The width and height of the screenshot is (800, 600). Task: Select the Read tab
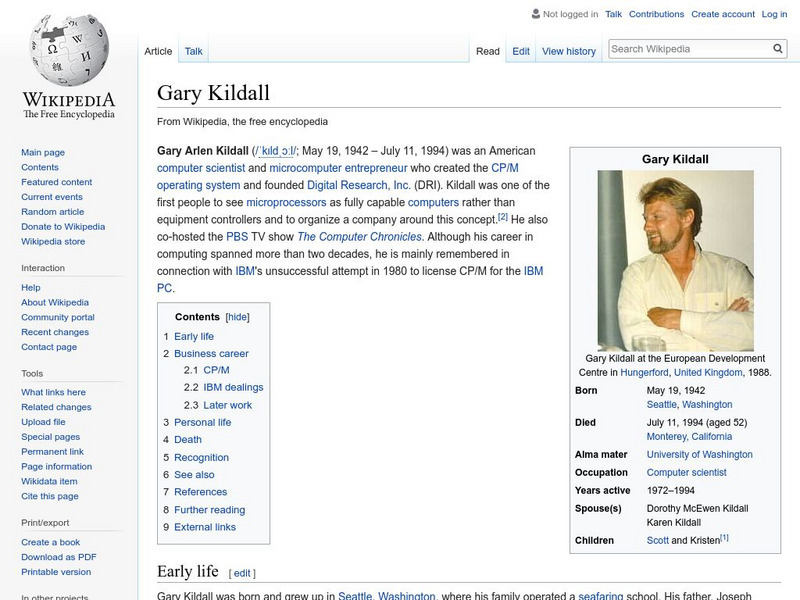(488, 51)
